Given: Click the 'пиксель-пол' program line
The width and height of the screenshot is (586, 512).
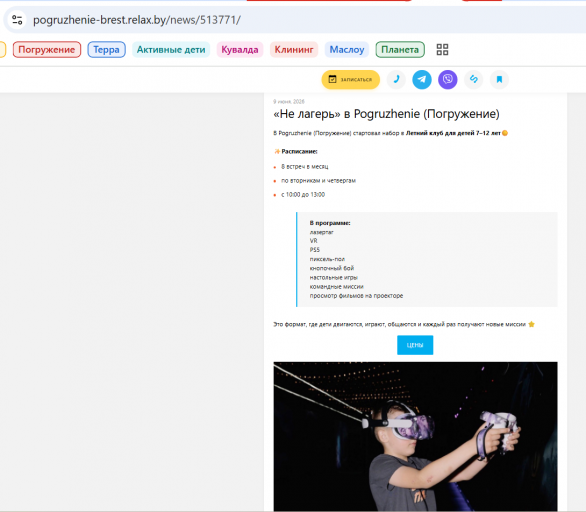Looking at the screenshot, I should 327,259.
